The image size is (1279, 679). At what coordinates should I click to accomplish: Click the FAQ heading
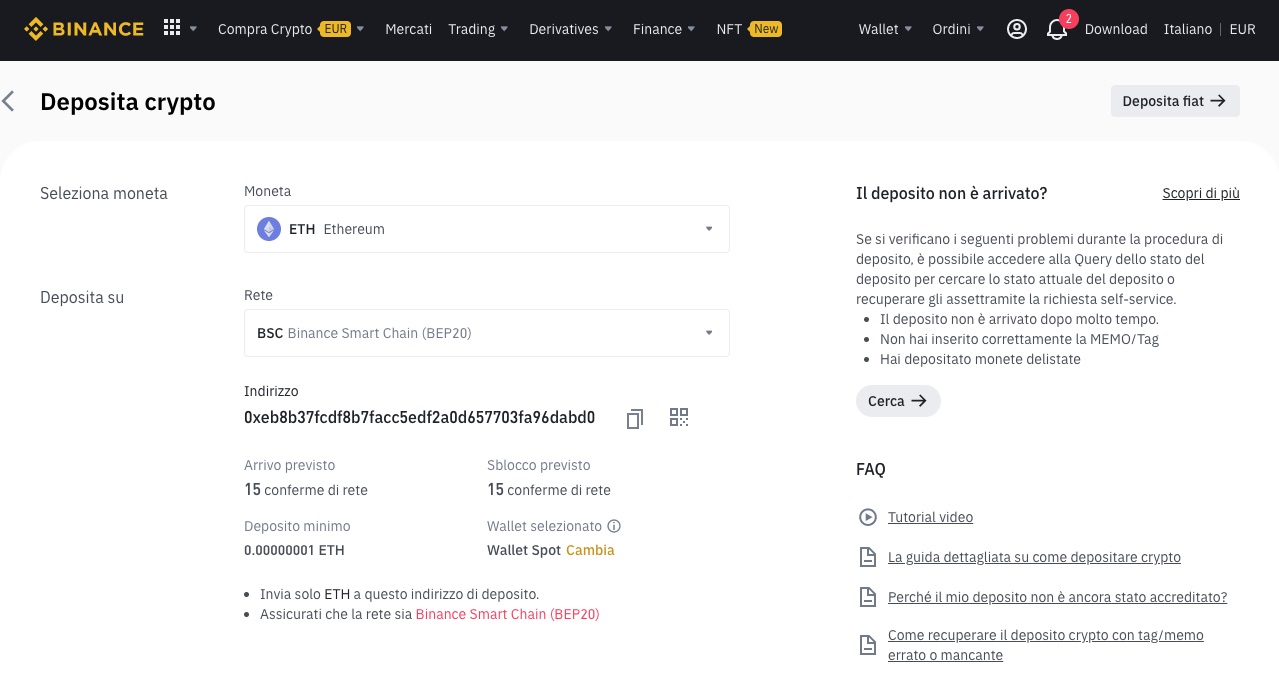871,469
